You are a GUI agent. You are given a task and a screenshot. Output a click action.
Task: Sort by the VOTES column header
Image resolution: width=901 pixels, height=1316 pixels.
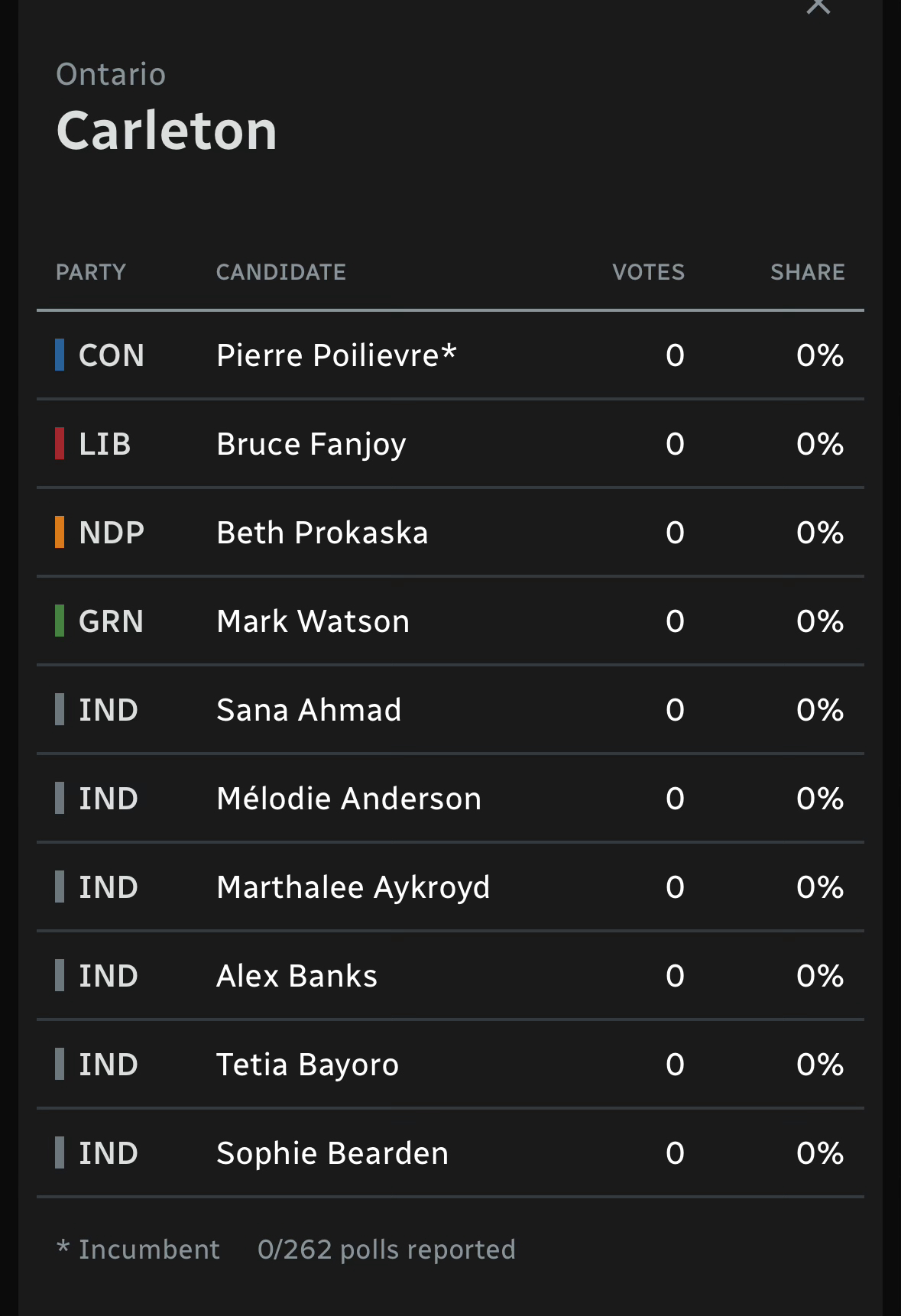[x=648, y=272]
